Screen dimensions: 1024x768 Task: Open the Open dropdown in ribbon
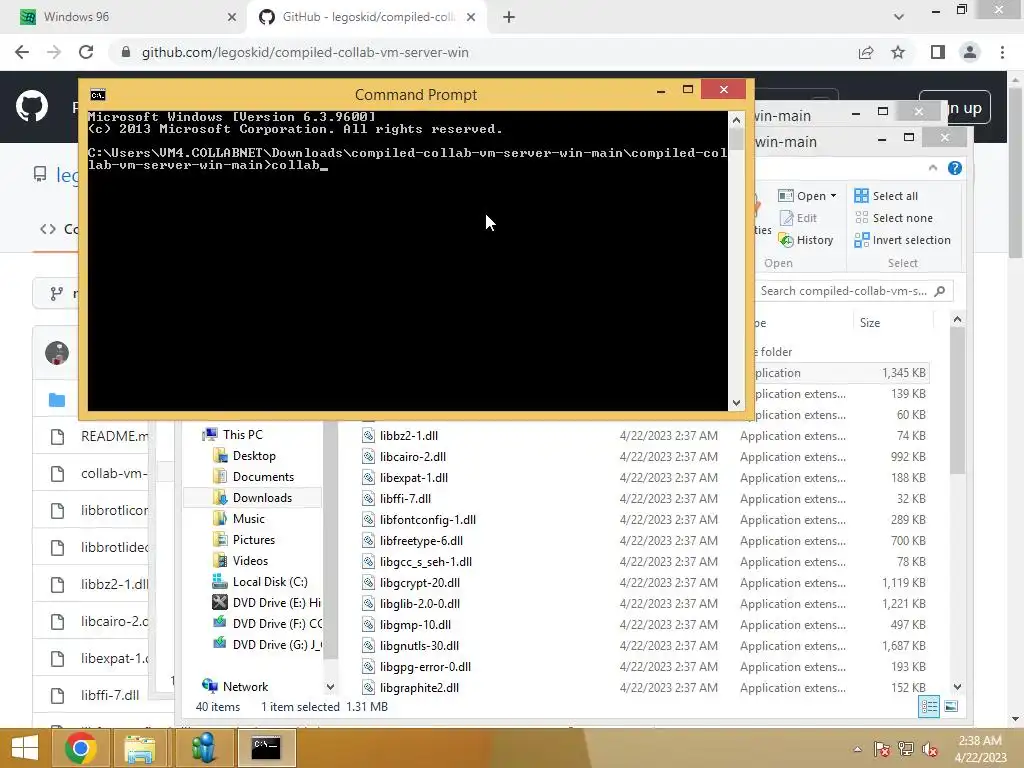coord(807,196)
